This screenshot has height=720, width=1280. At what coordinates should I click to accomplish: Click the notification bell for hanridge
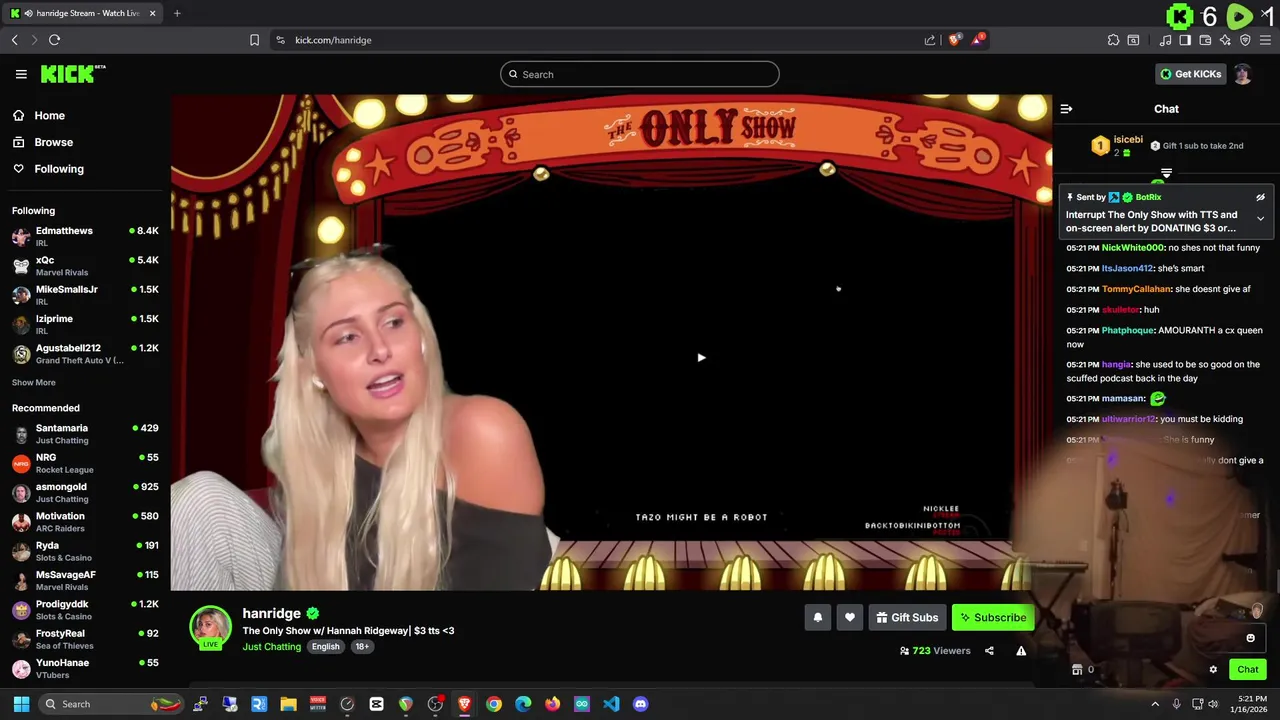[x=817, y=618]
